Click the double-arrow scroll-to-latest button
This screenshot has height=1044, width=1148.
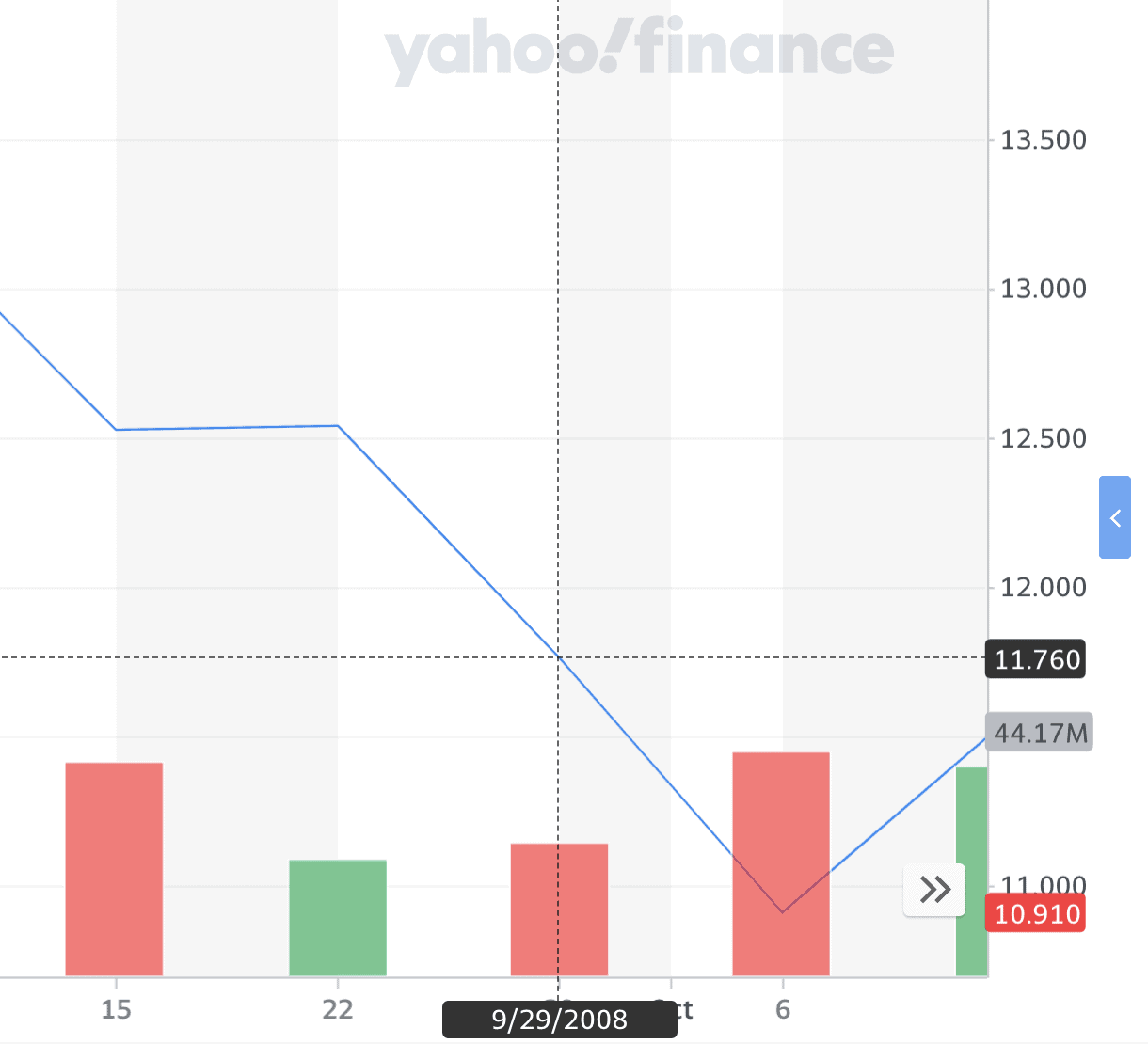(x=934, y=889)
